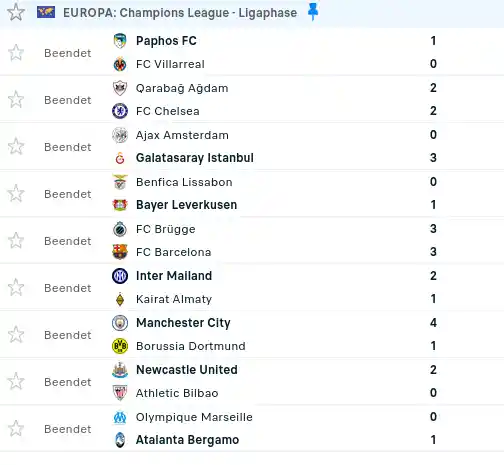Star the Marseille vs Atalanta match

[x=16, y=429]
